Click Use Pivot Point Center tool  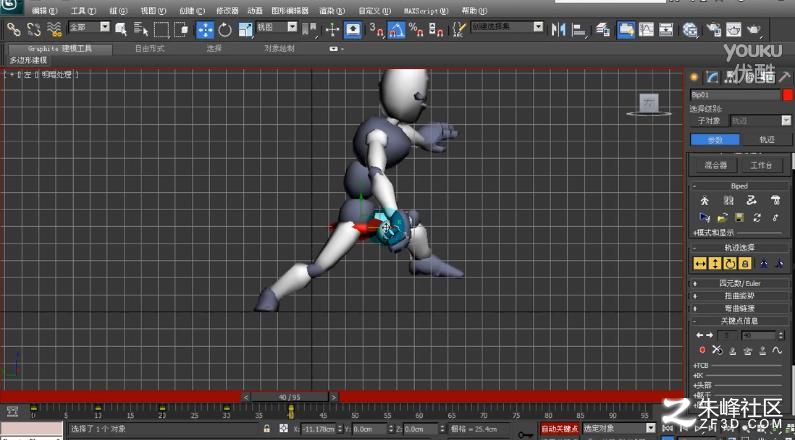[309, 29]
